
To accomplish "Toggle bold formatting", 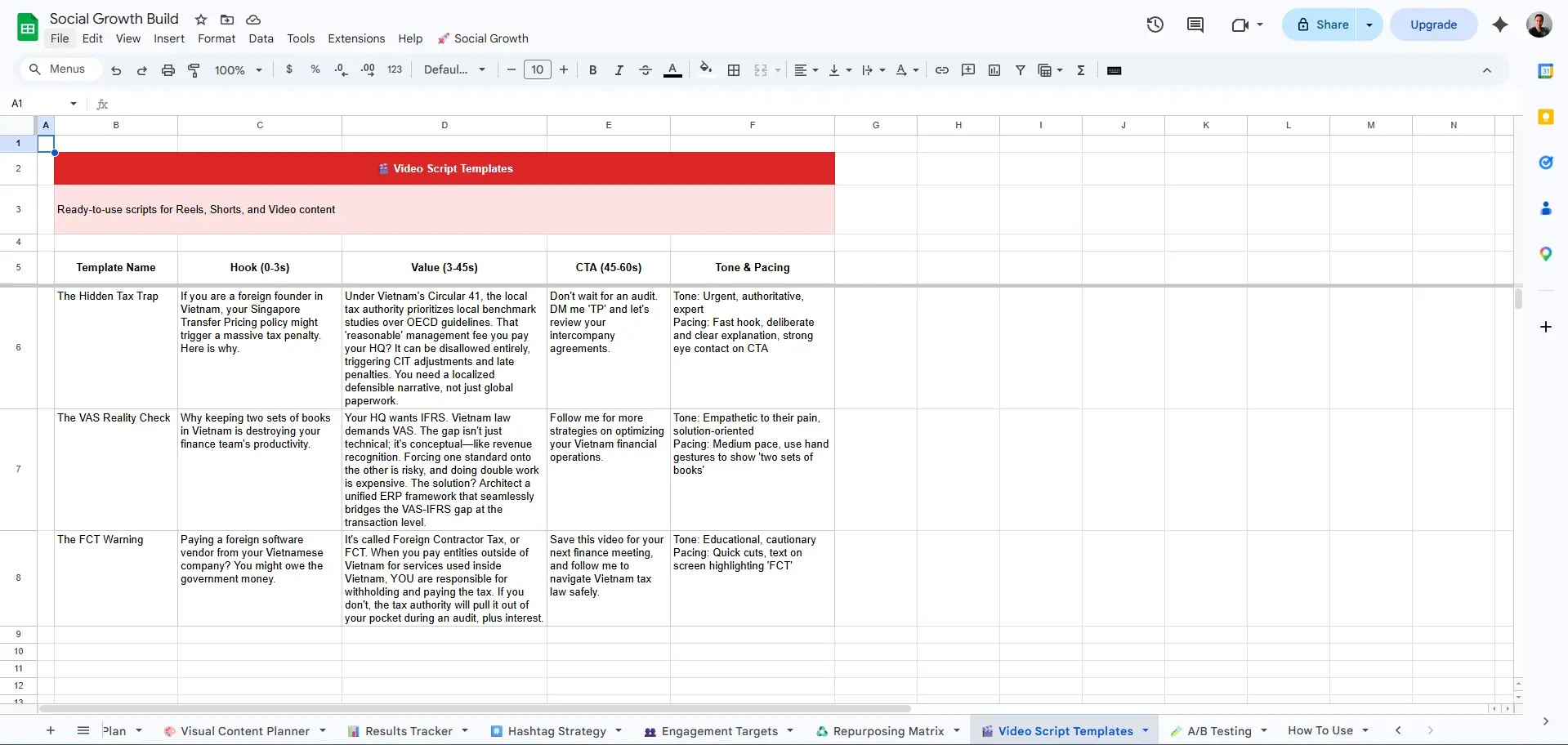I will (593, 70).
